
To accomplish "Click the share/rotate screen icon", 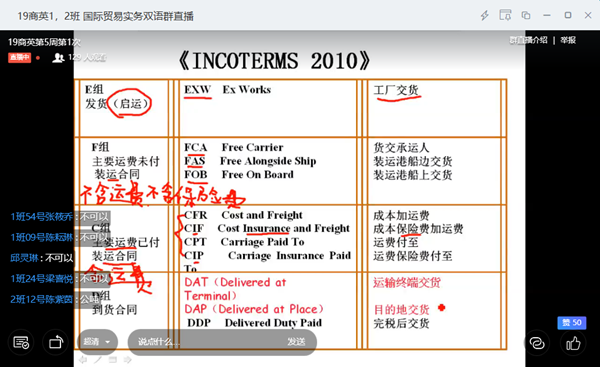I will click(x=56, y=343).
